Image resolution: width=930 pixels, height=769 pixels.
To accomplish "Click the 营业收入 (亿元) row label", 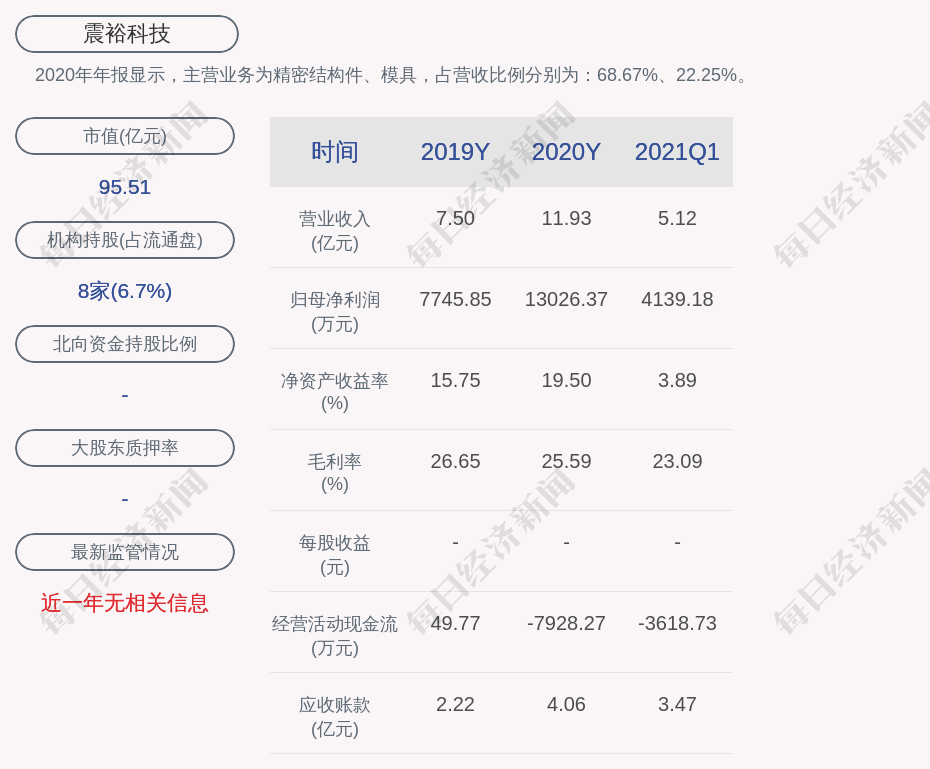I will pos(335,231).
